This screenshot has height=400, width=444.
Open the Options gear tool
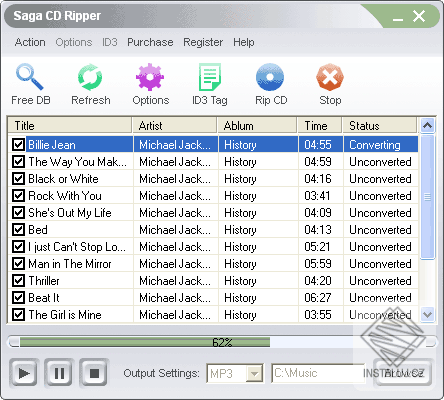click(150, 77)
